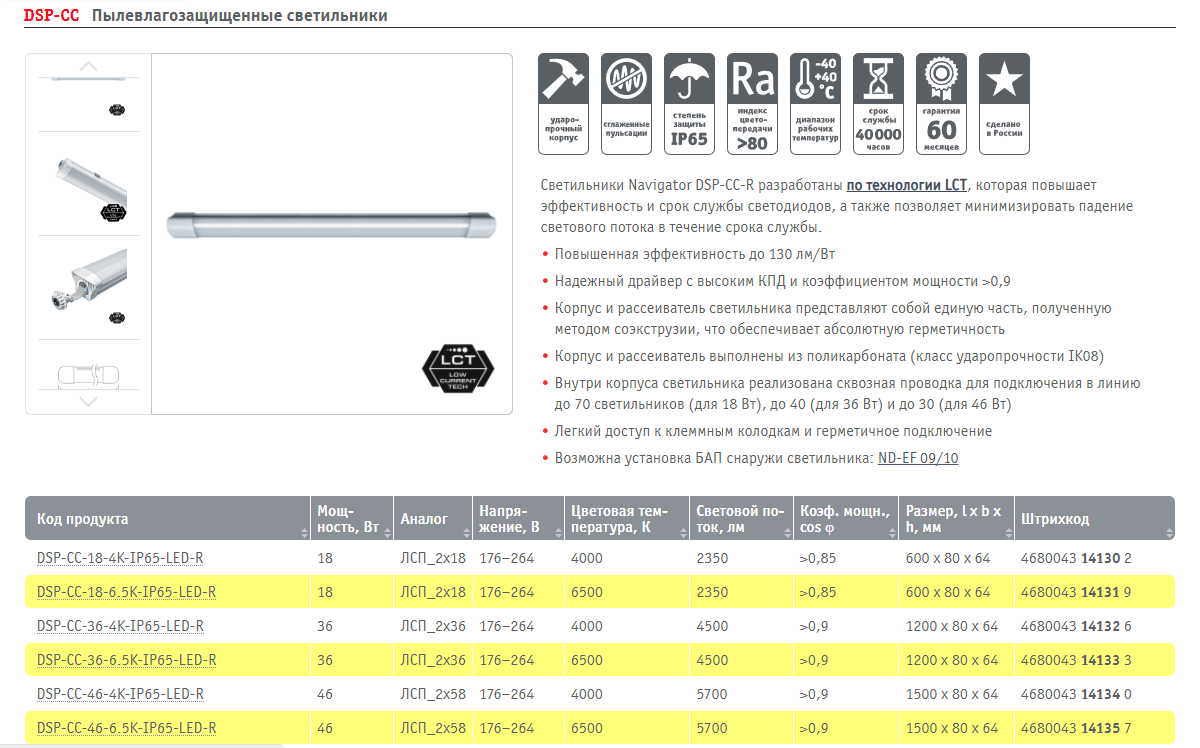
Task: Click color temperature 6500 in DSP-CC-18-6.5K row
Action: 587,592
